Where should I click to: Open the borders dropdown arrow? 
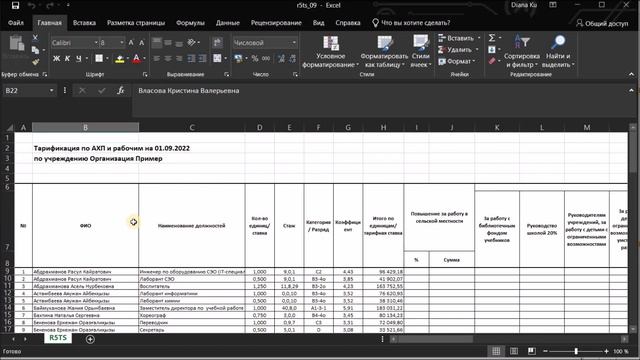point(107,58)
